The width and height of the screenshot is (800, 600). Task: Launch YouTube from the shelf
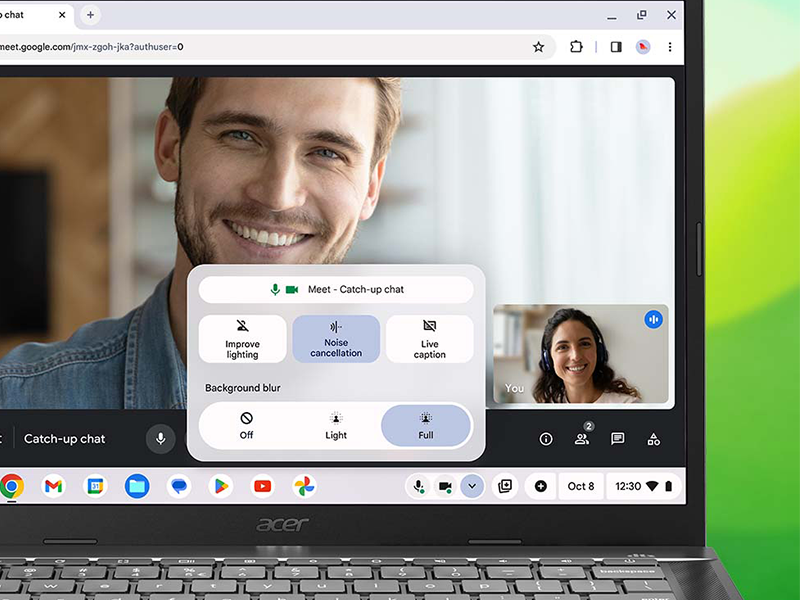(262, 486)
